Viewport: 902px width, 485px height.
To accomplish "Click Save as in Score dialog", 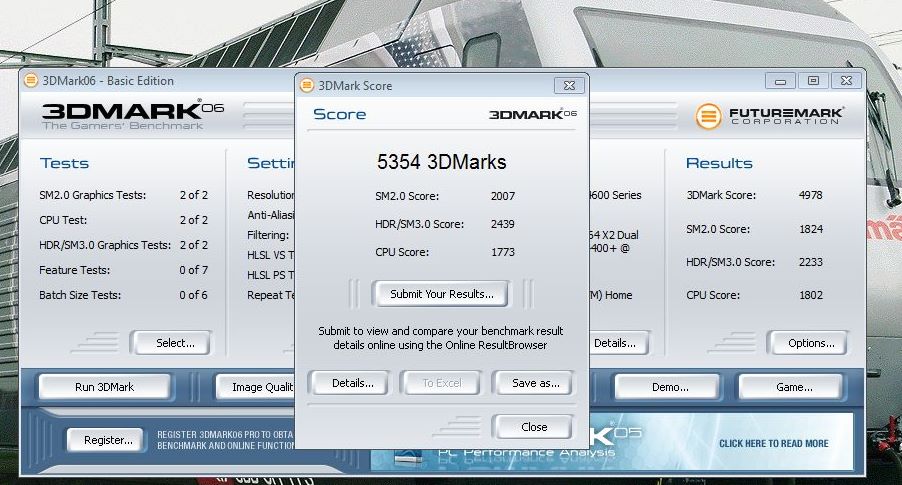I will [x=535, y=383].
